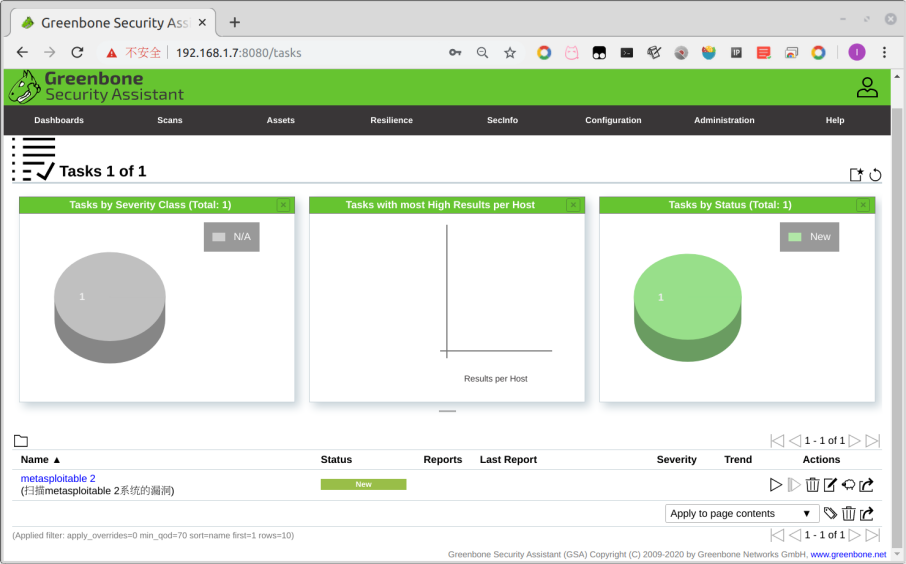Toggle the N/A legend entry in severity chart

coord(231,237)
